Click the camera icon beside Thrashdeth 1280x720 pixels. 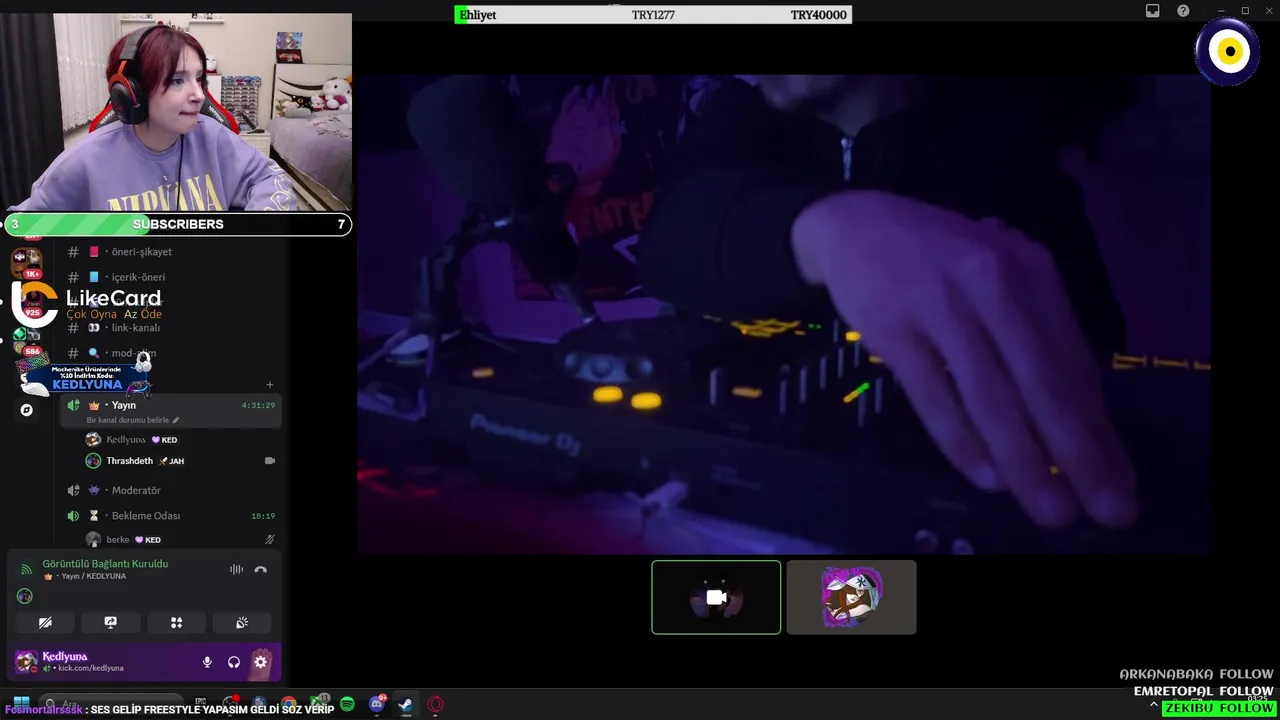click(269, 461)
